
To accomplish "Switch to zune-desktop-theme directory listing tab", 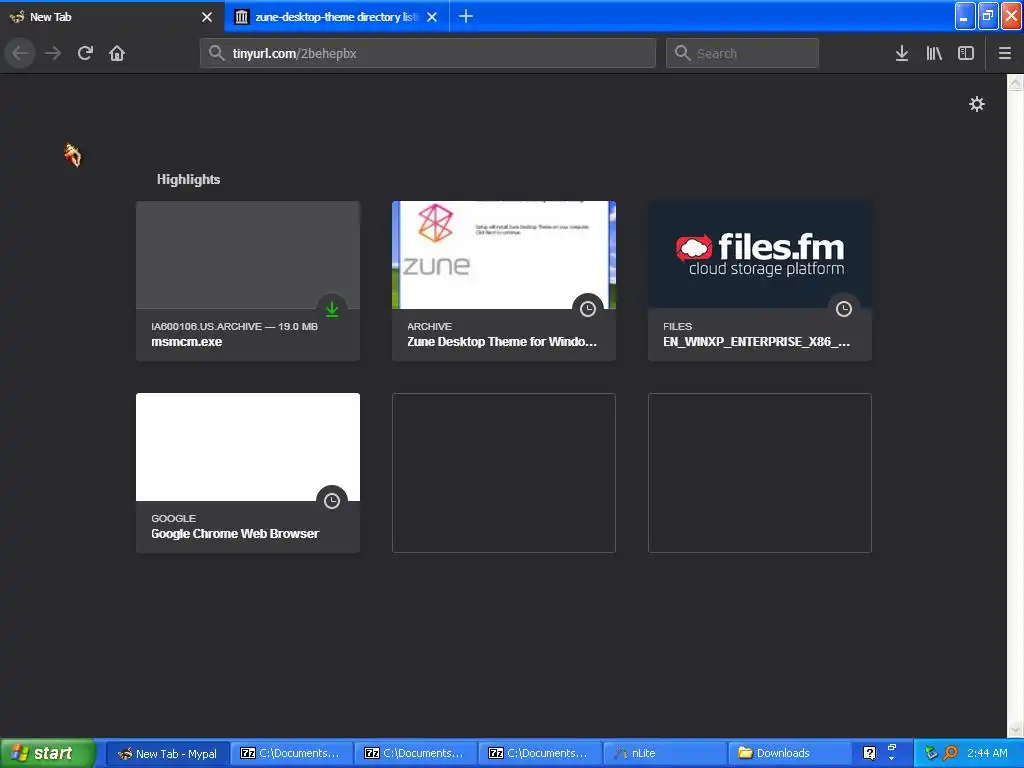I will [x=336, y=16].
